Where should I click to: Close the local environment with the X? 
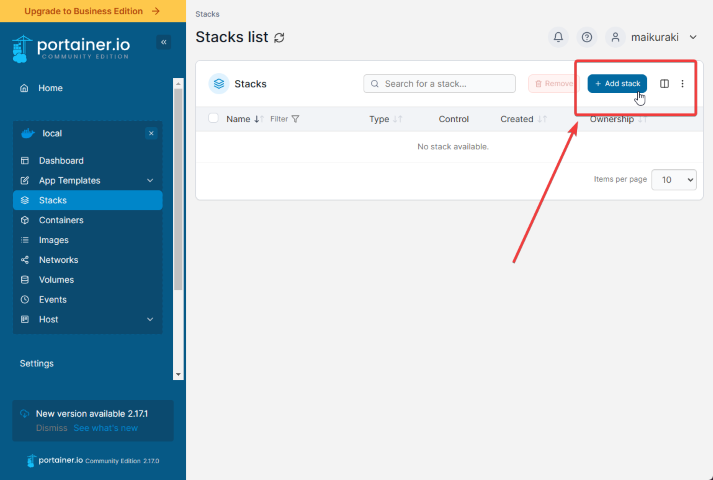point(151,133)
